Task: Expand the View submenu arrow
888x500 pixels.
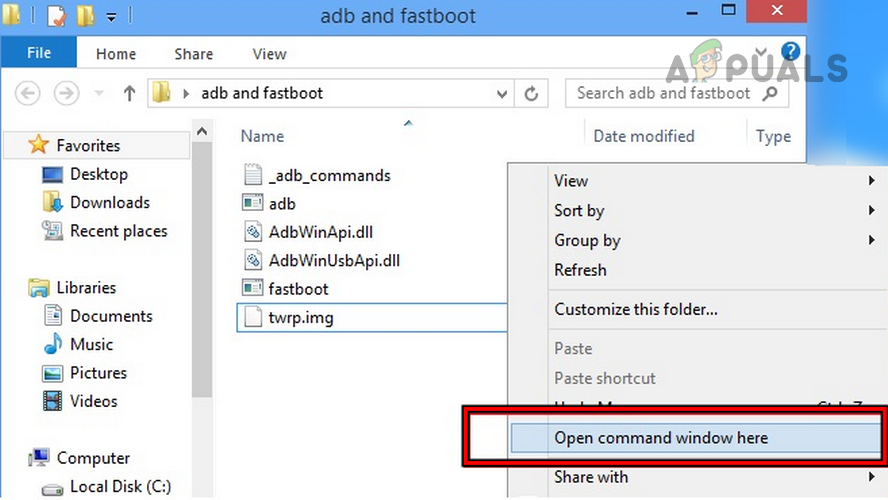Action: click(873, 181)
